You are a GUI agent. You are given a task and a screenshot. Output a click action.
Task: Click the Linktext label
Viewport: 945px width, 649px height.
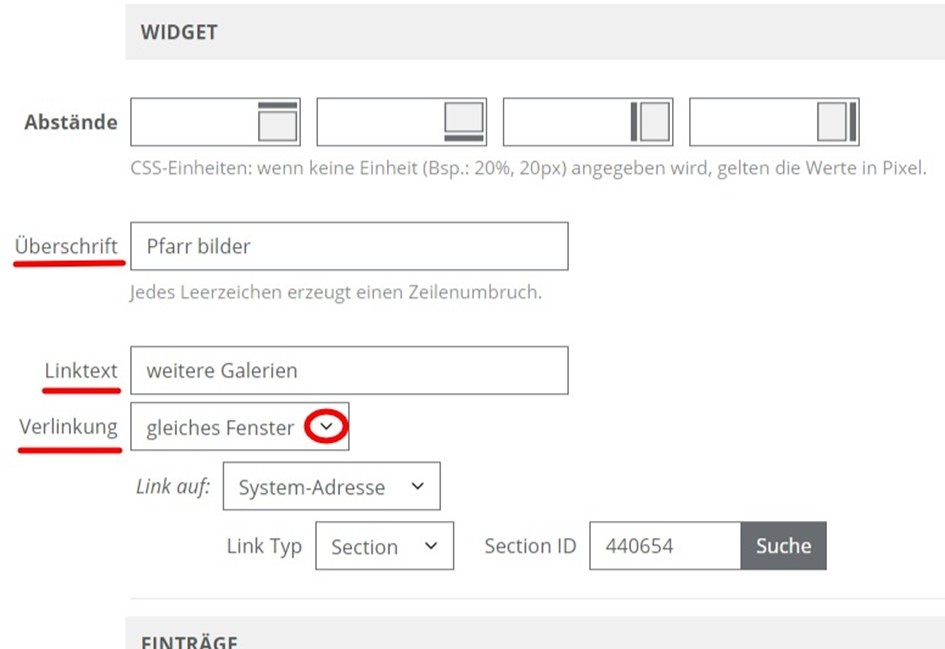pos(81,370)
